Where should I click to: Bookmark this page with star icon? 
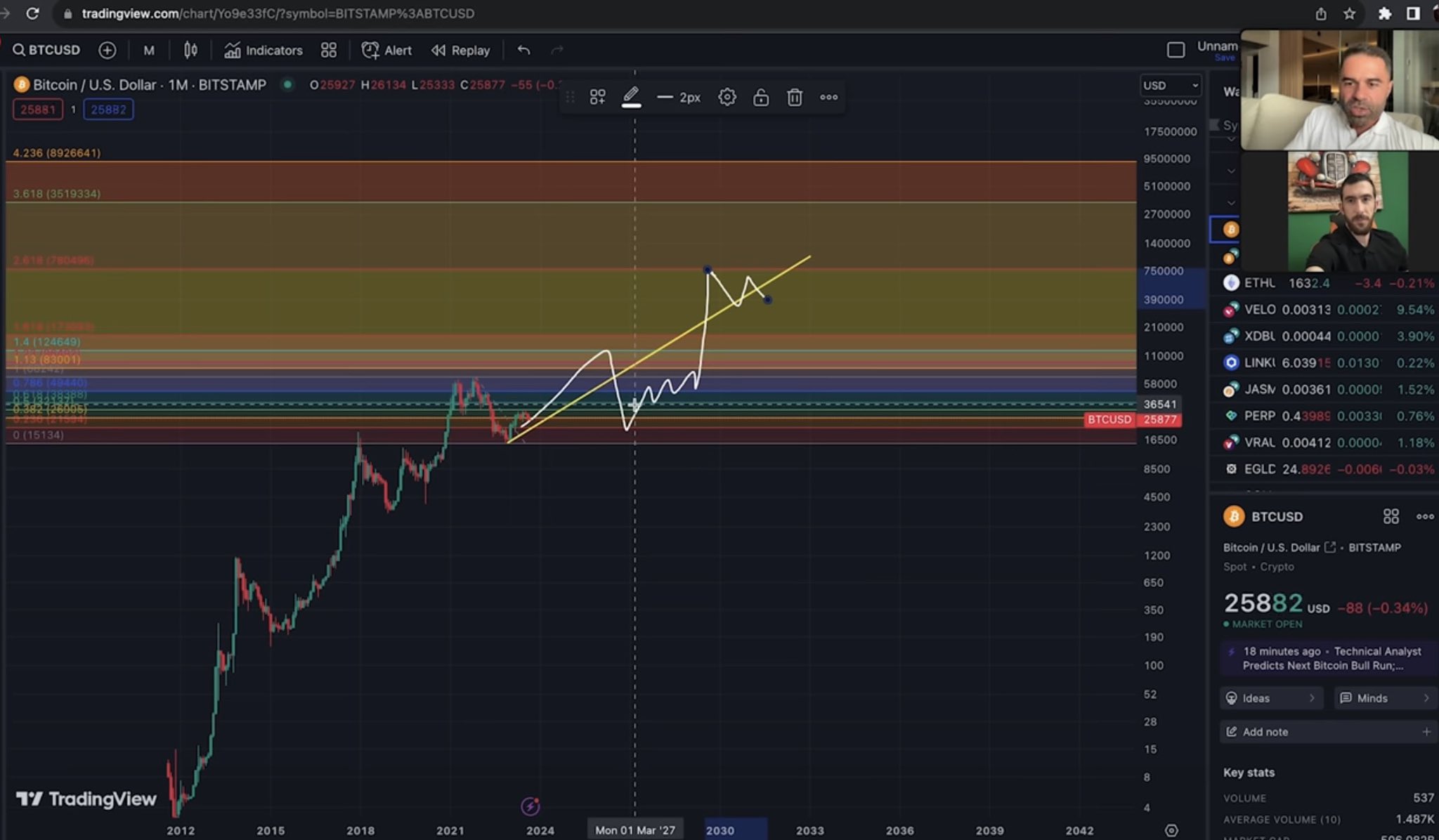click(1349, 13)
